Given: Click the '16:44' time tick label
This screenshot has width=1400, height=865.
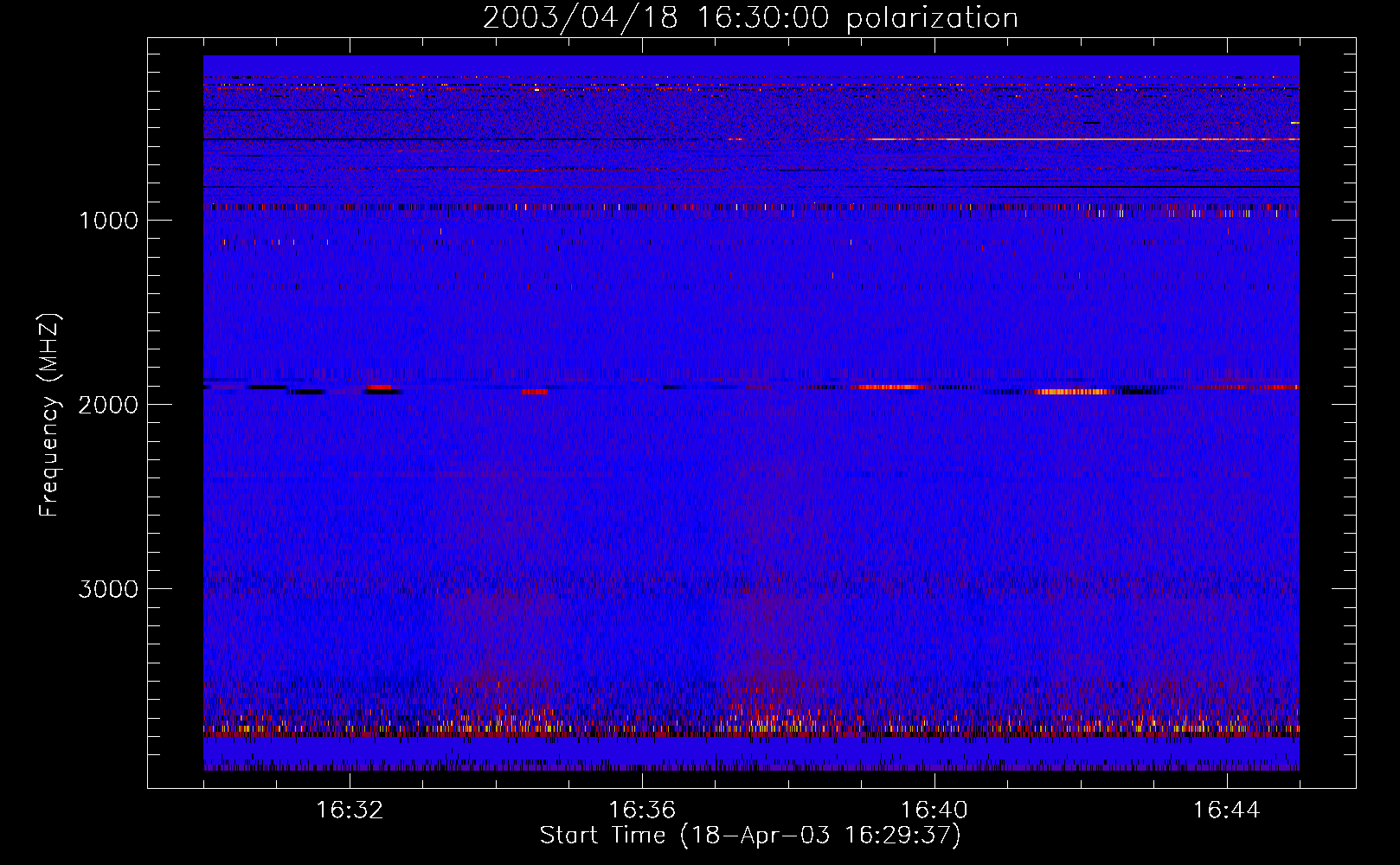Looking at the screenshot, I should 1226,811.
